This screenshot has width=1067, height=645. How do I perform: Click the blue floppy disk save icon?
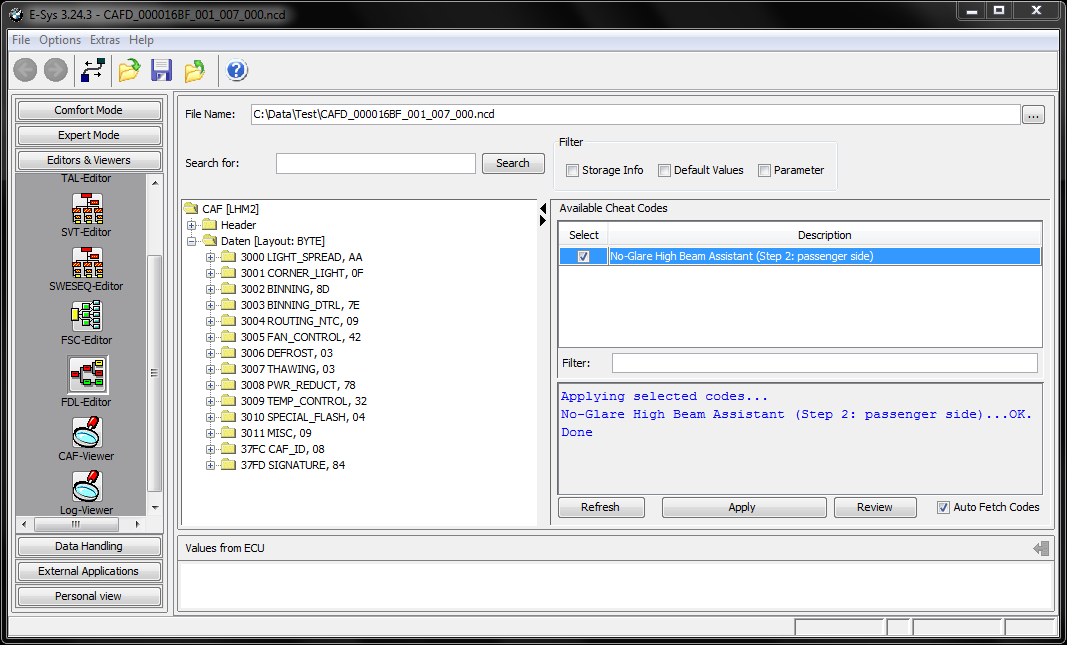coord(161,70)
